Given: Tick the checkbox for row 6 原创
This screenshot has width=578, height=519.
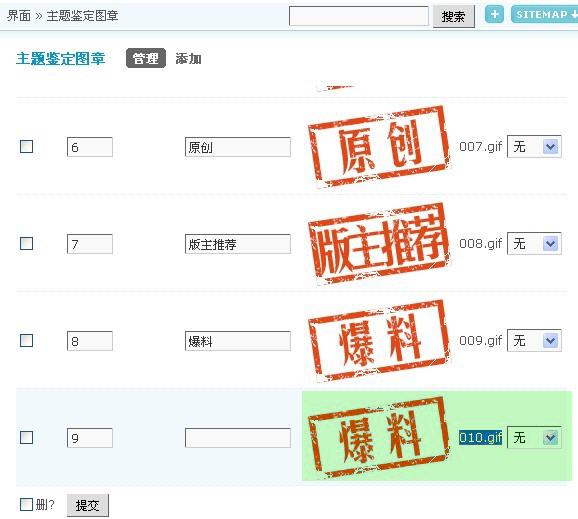Looking at the screenshot, I should (27, 146).
